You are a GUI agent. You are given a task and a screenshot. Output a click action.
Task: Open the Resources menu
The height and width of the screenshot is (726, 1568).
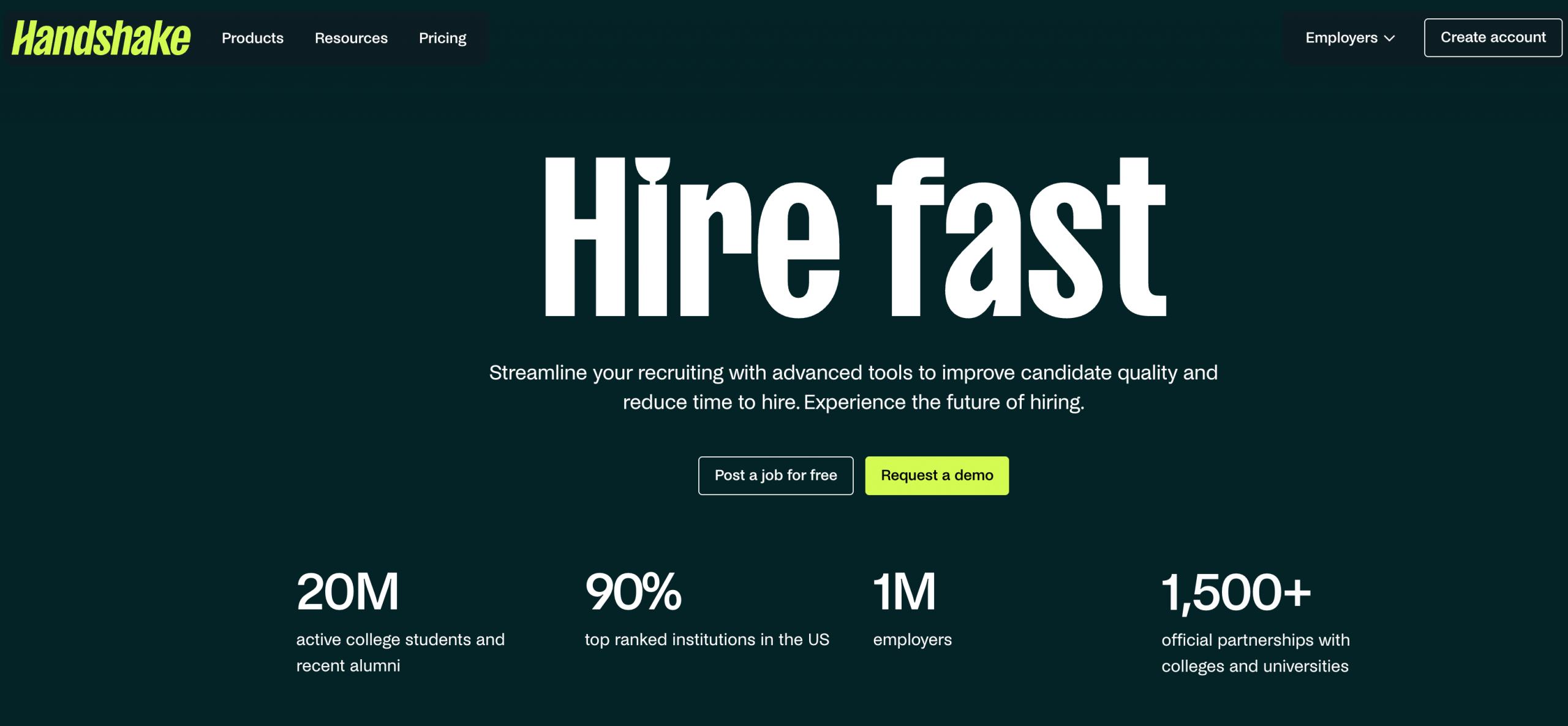coord(351,38)
